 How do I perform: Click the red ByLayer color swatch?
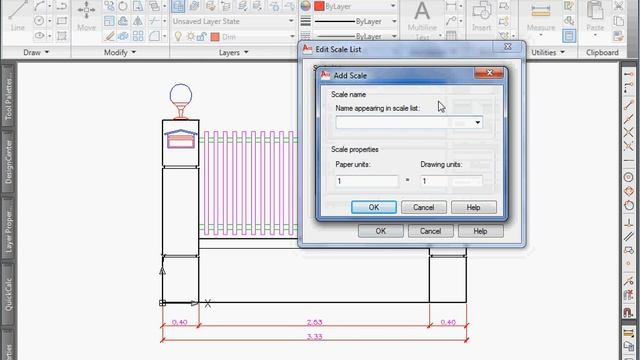pos(319,6)
